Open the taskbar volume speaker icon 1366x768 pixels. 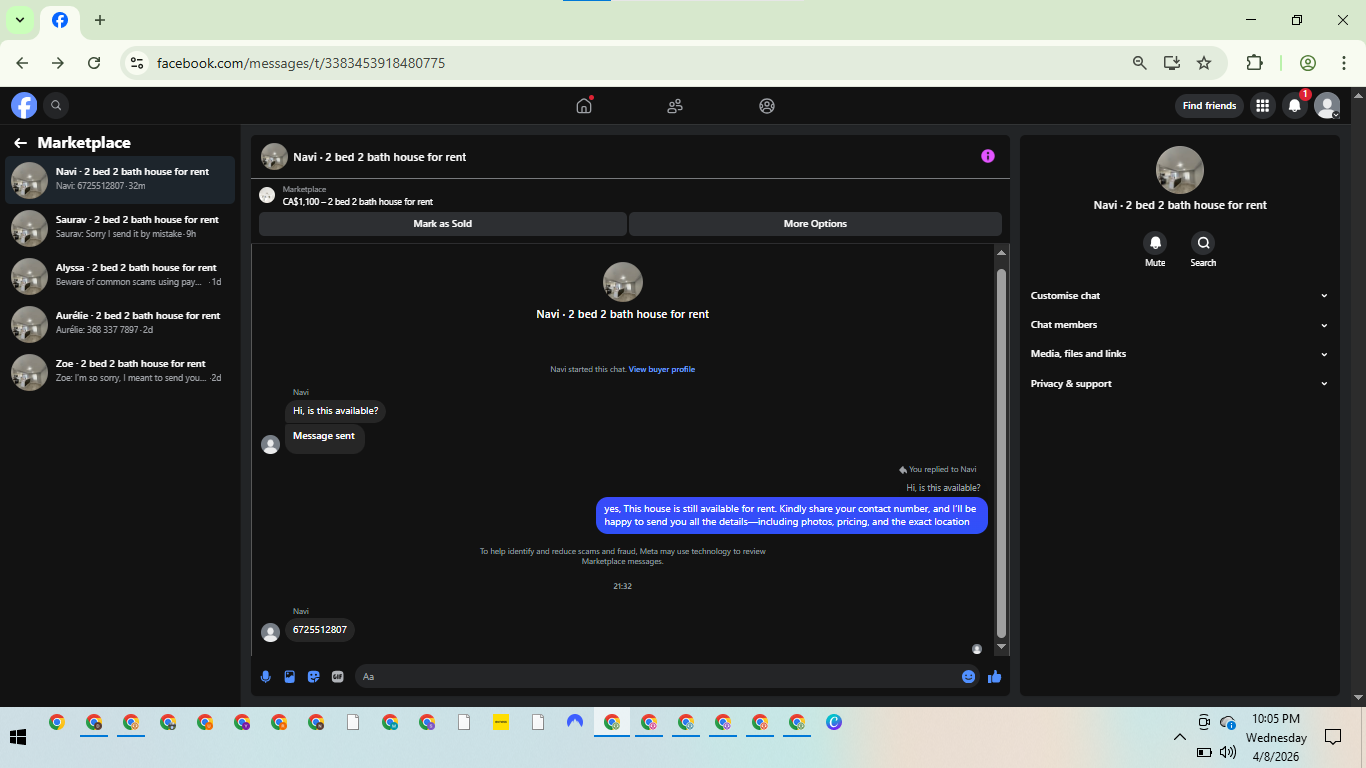click(1228, 752)
